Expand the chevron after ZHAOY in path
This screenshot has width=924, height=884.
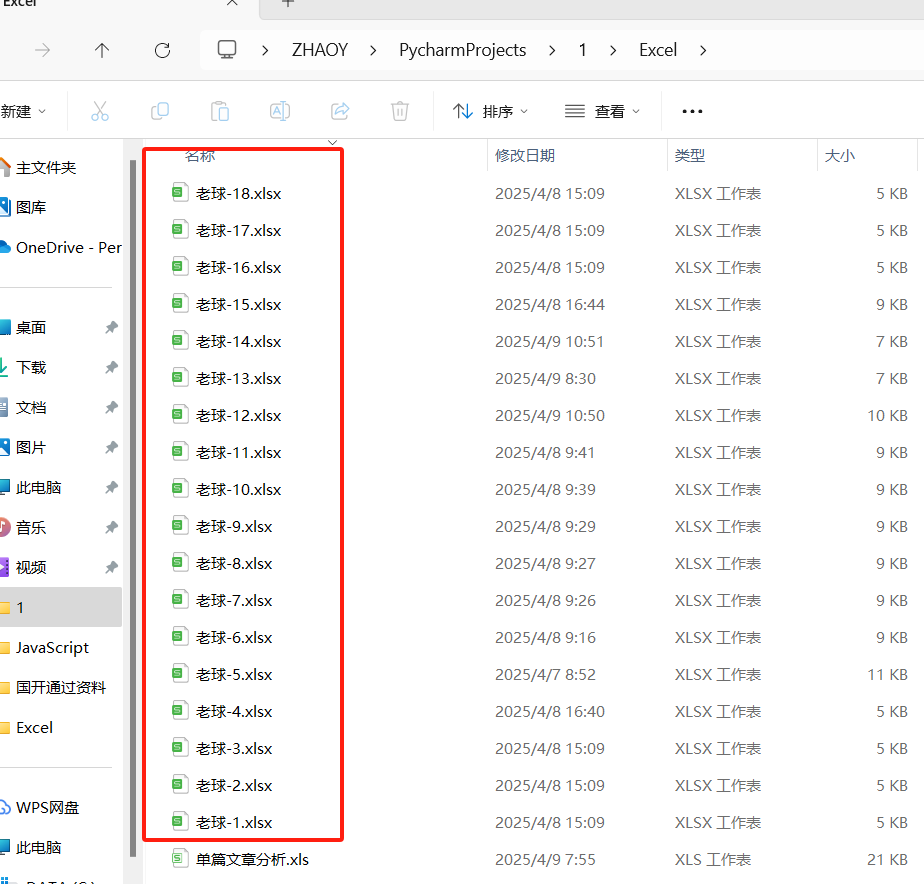coord(373,51)
